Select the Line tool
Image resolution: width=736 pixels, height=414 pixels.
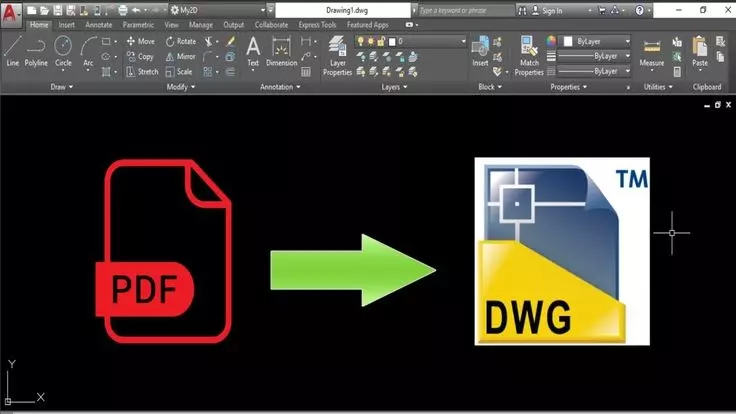click(13, 52)
